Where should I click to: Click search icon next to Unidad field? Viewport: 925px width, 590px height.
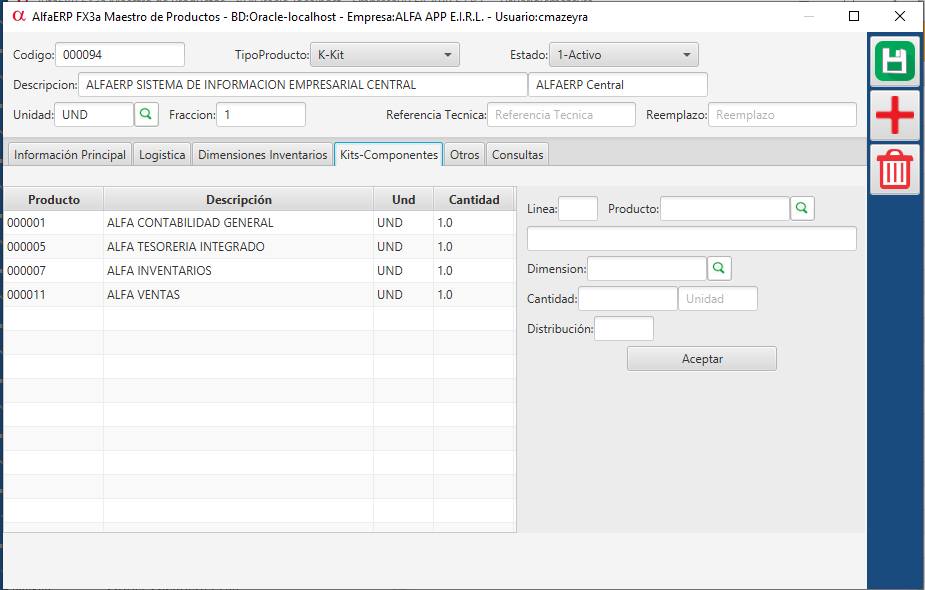[x=146, y=115]
